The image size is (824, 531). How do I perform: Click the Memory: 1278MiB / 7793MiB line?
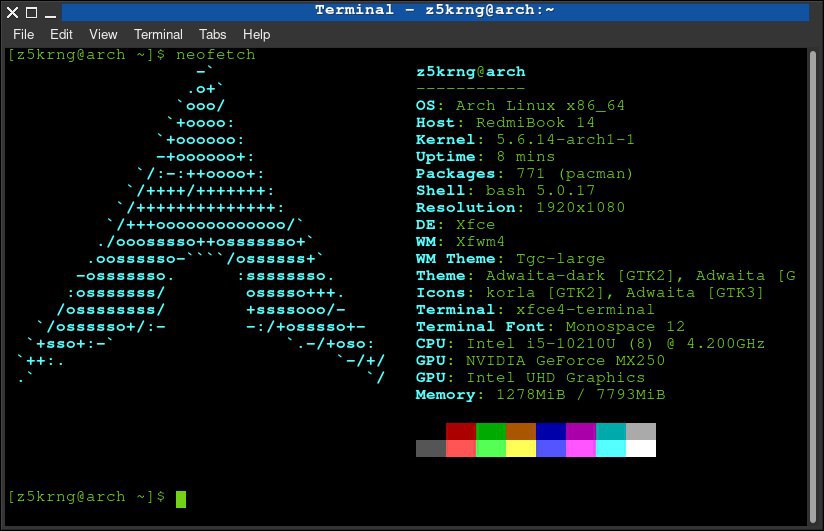click(x=541, y=394)
